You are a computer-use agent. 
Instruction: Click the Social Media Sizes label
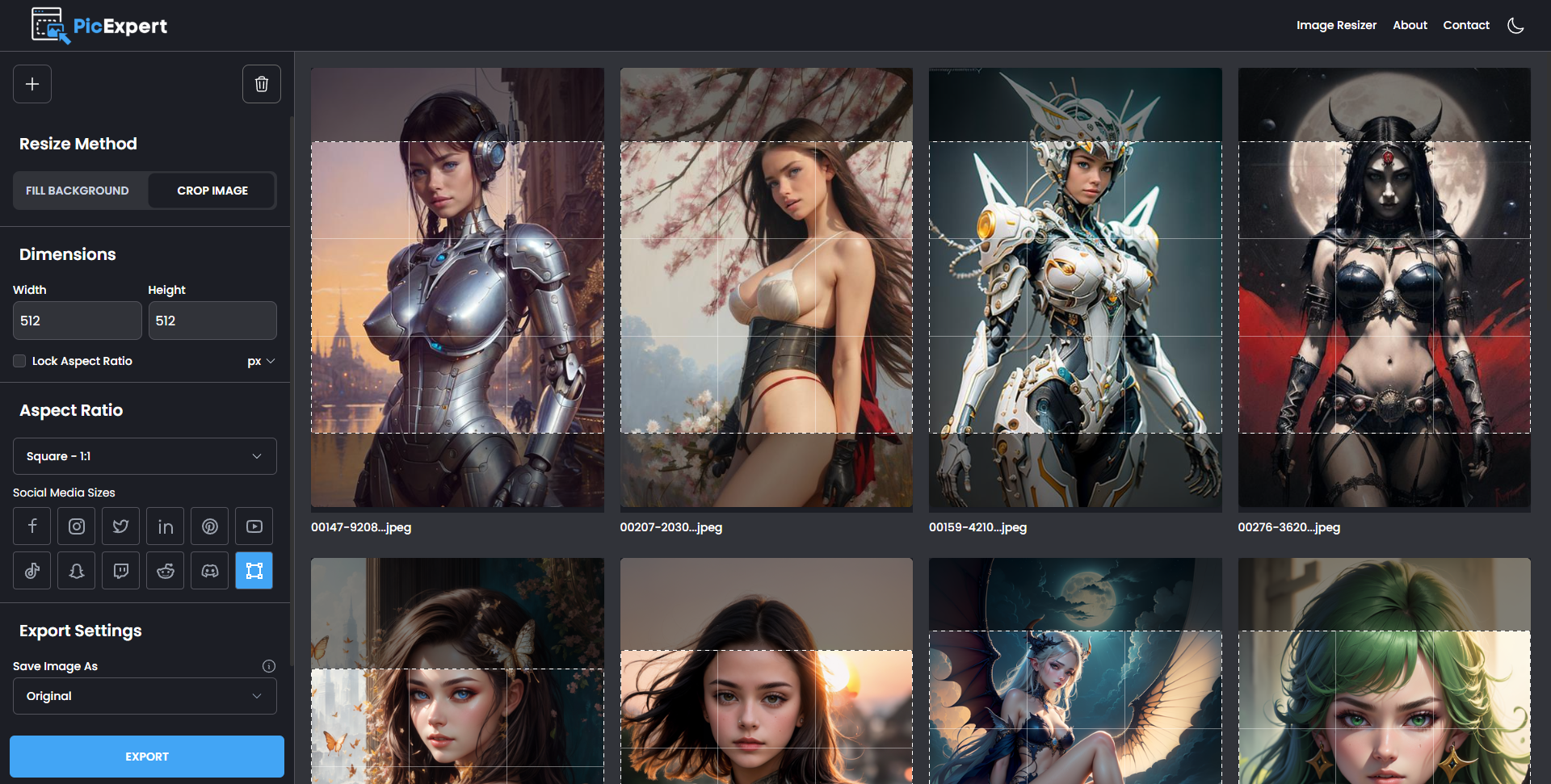pos(64,493)
